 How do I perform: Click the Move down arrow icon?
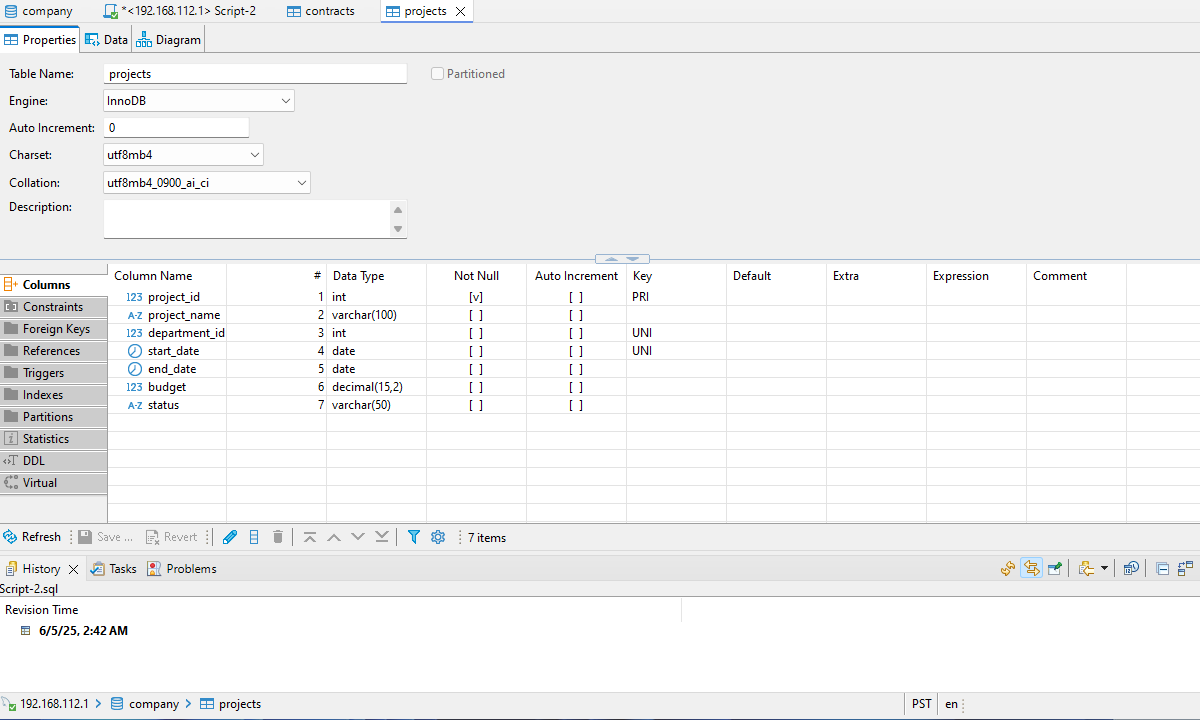coord(358,537)
